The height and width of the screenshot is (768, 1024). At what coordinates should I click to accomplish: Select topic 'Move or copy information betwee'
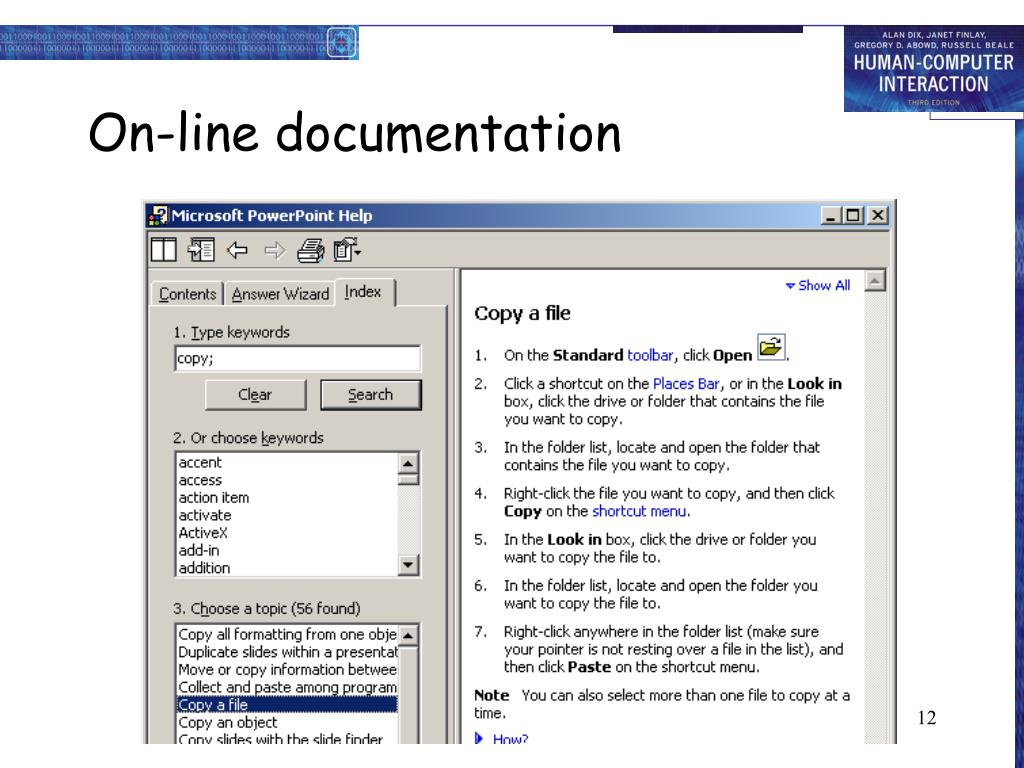(x=287, y=669)
